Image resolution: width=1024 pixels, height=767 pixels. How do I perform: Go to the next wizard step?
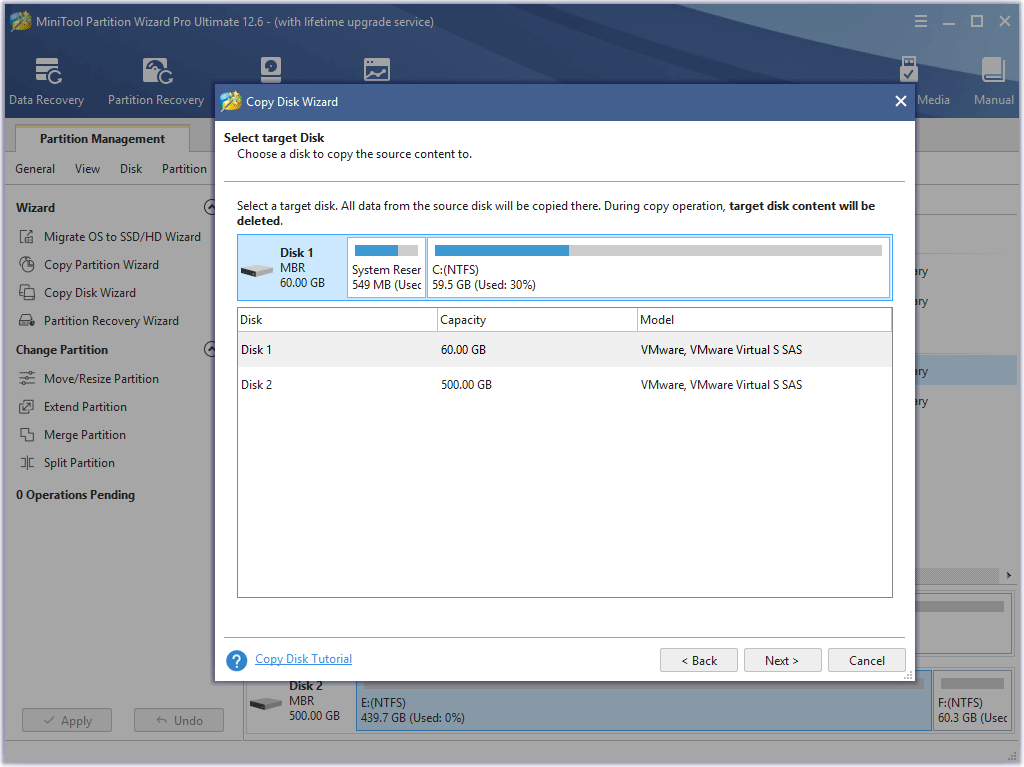782,661
